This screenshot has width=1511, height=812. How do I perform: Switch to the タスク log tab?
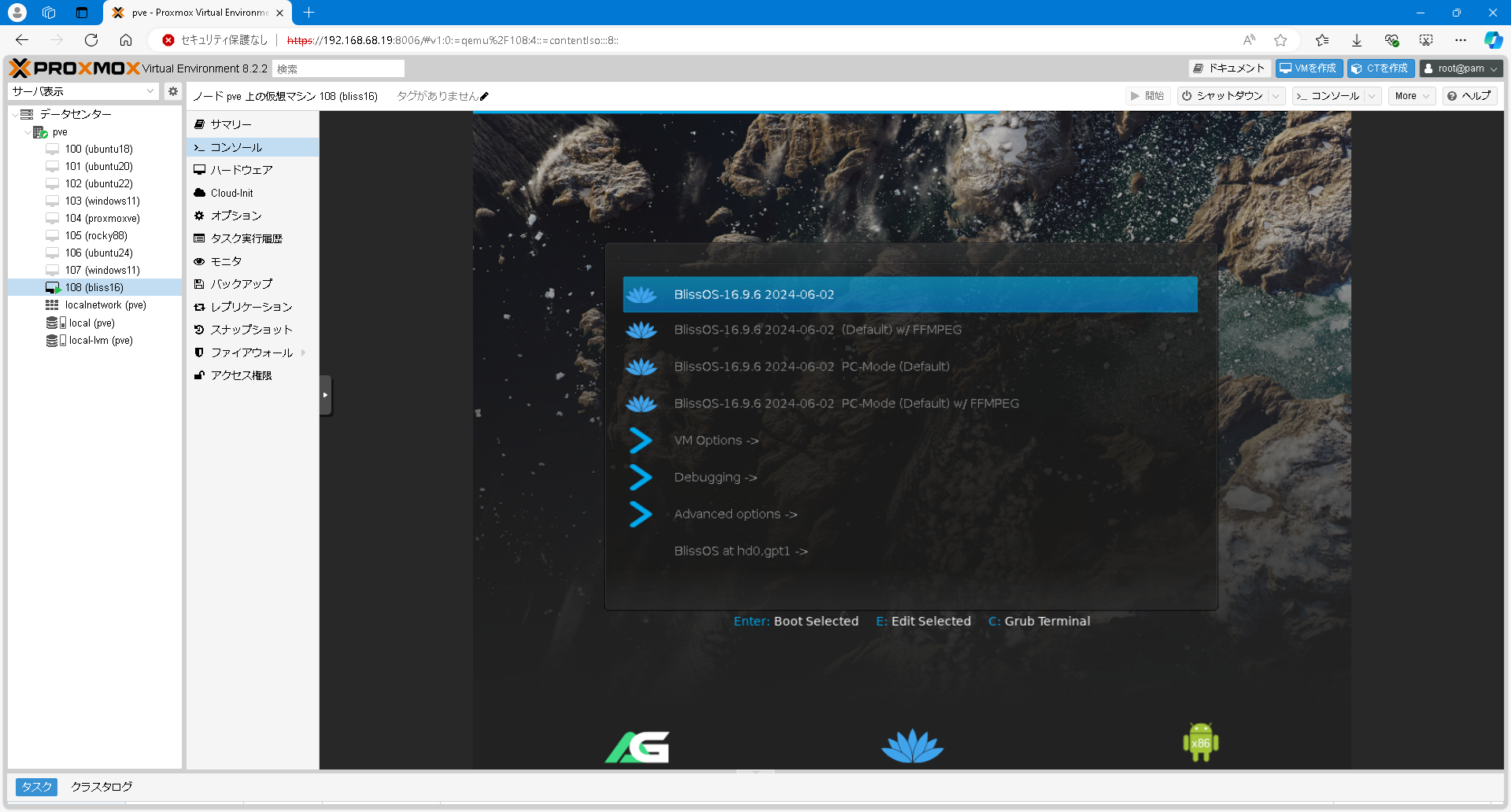click(36, 787)
